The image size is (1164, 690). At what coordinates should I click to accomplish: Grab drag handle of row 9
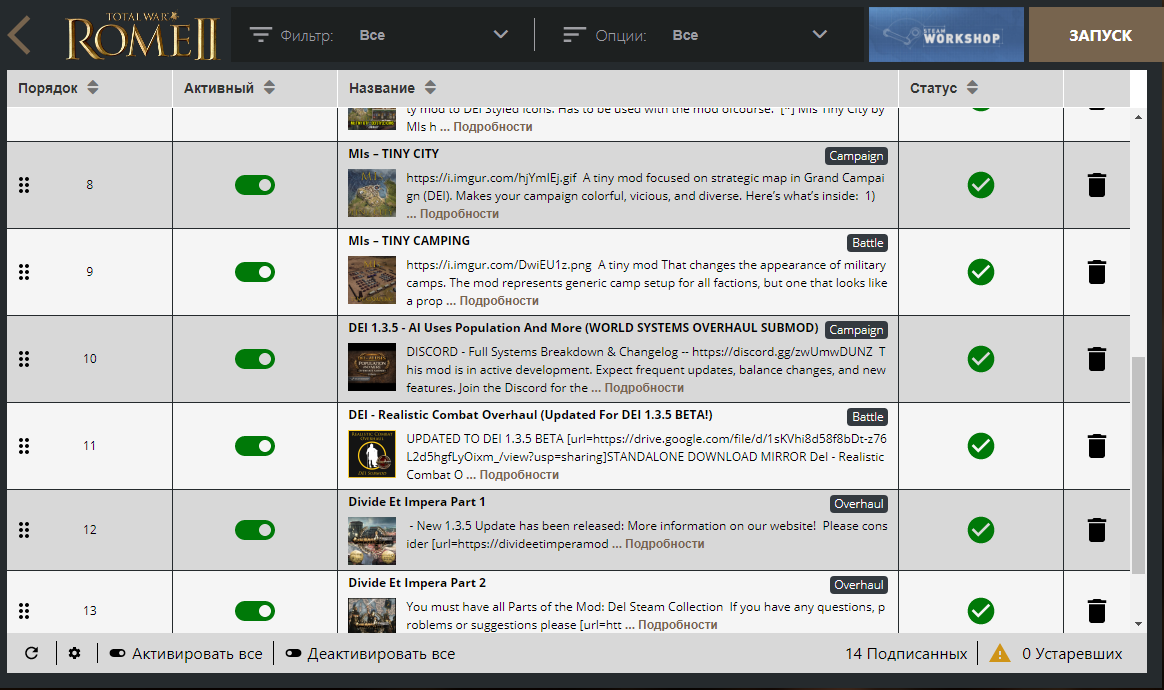coord(24,272)
